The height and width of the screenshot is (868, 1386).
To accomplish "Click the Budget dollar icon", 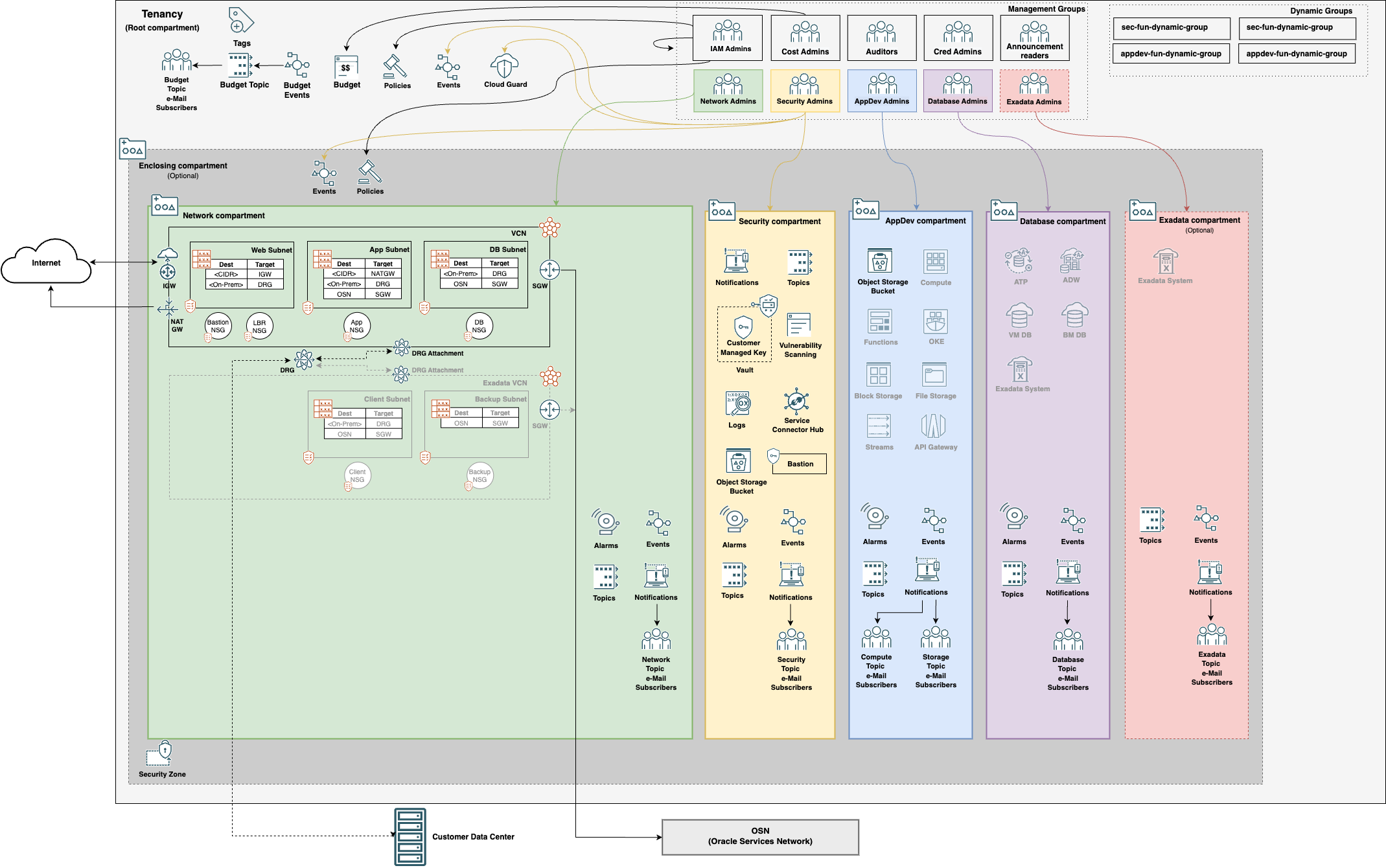I will pos(346,67).
